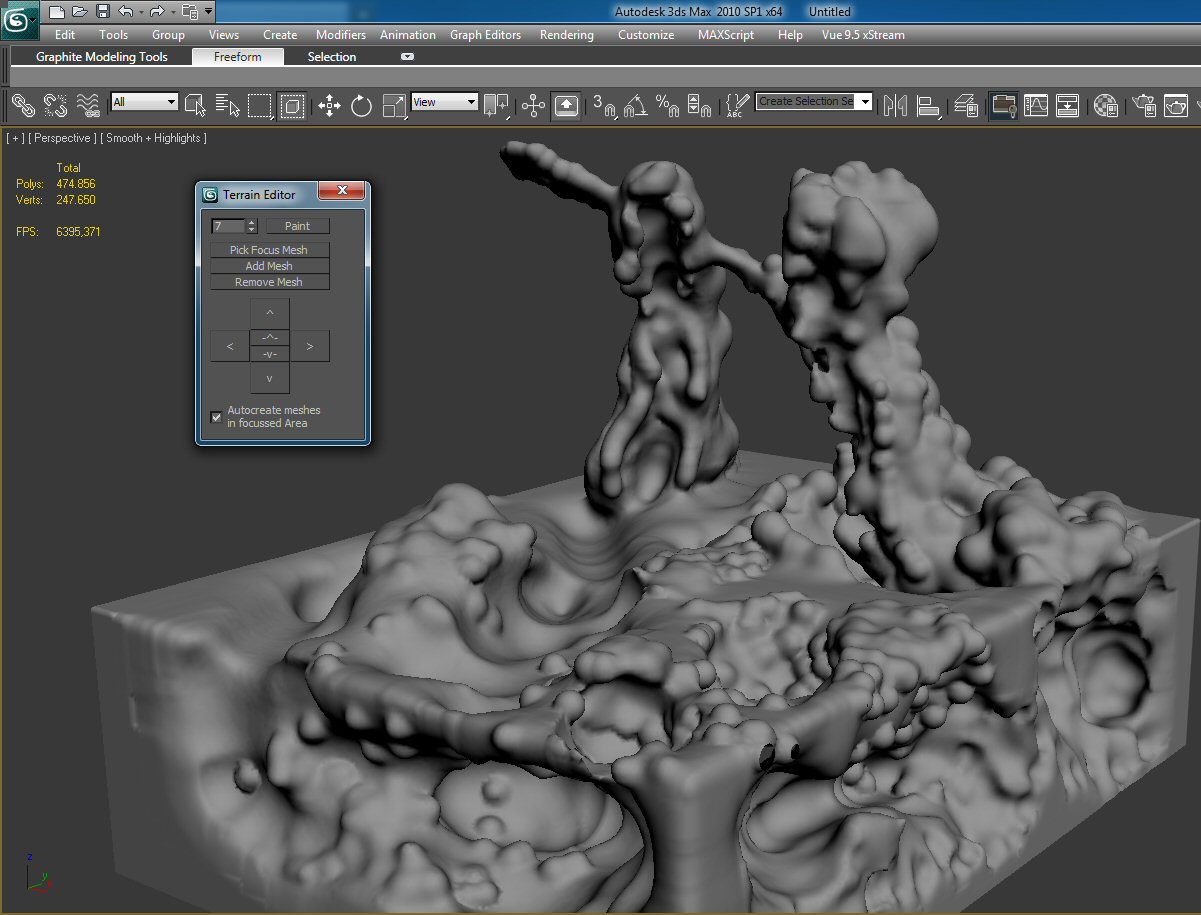
Task: Open the Create Selection Set dropdown
Action: pos(864,102)
